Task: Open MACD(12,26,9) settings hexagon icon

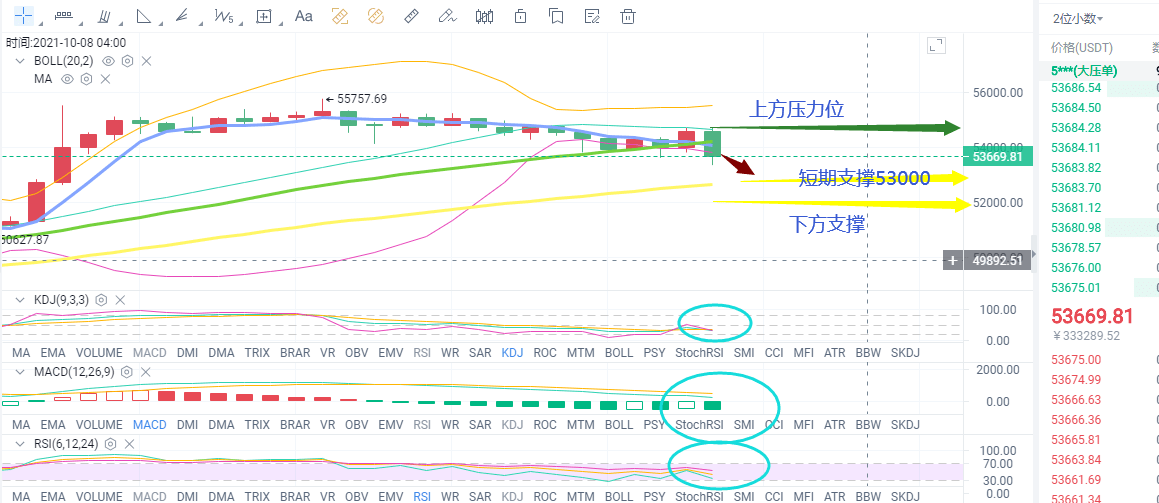Action: tap(126, 372)
